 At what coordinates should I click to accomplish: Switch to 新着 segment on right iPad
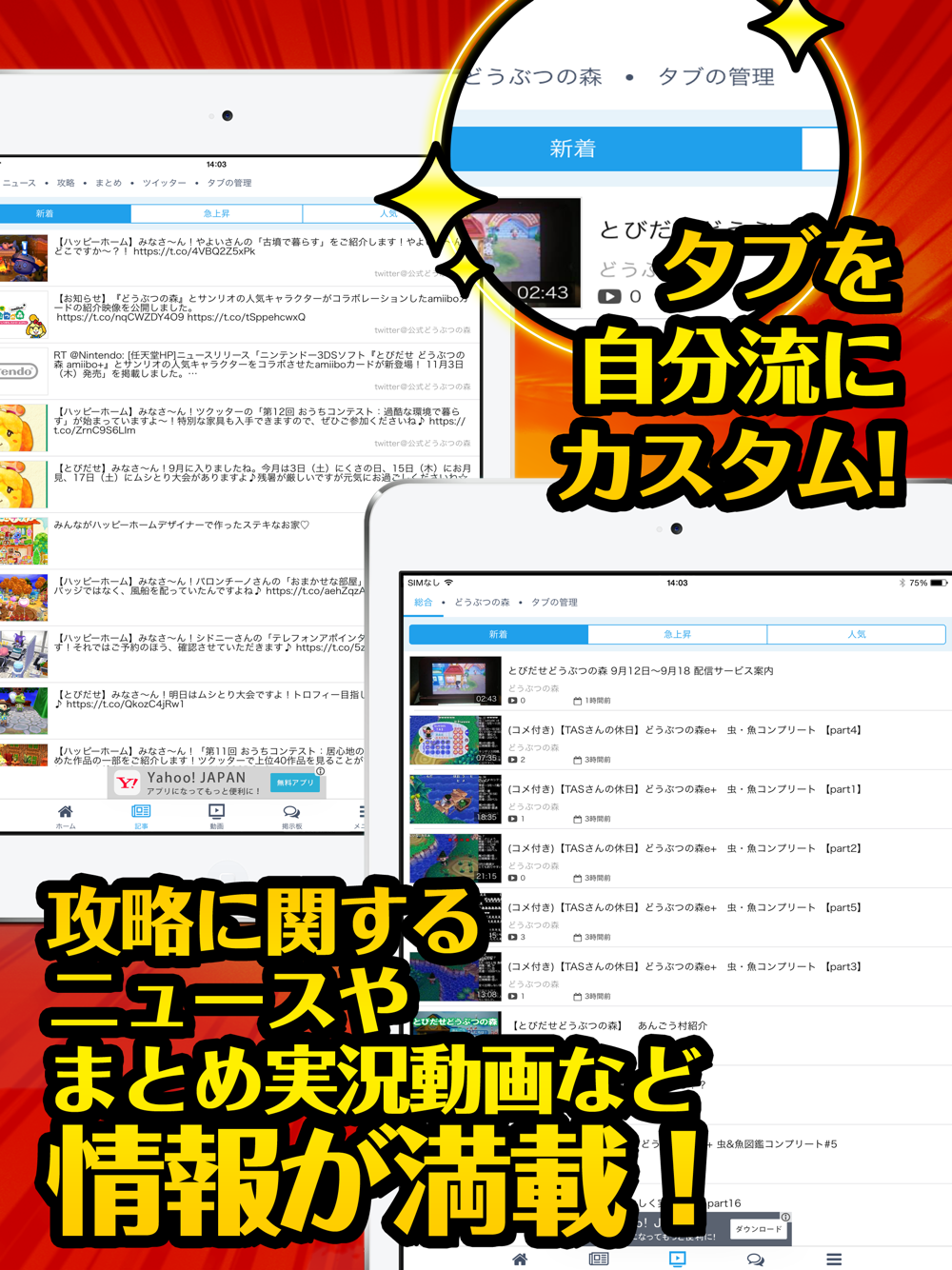pos(498,634)
